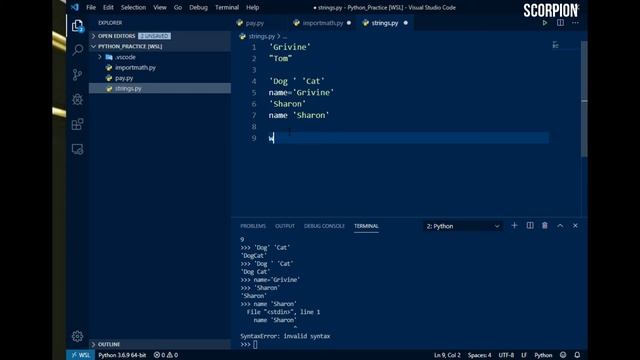This screenshot has height=360, width=640.
Task: Open notifications bell in status bar
Action: point(577,355)
